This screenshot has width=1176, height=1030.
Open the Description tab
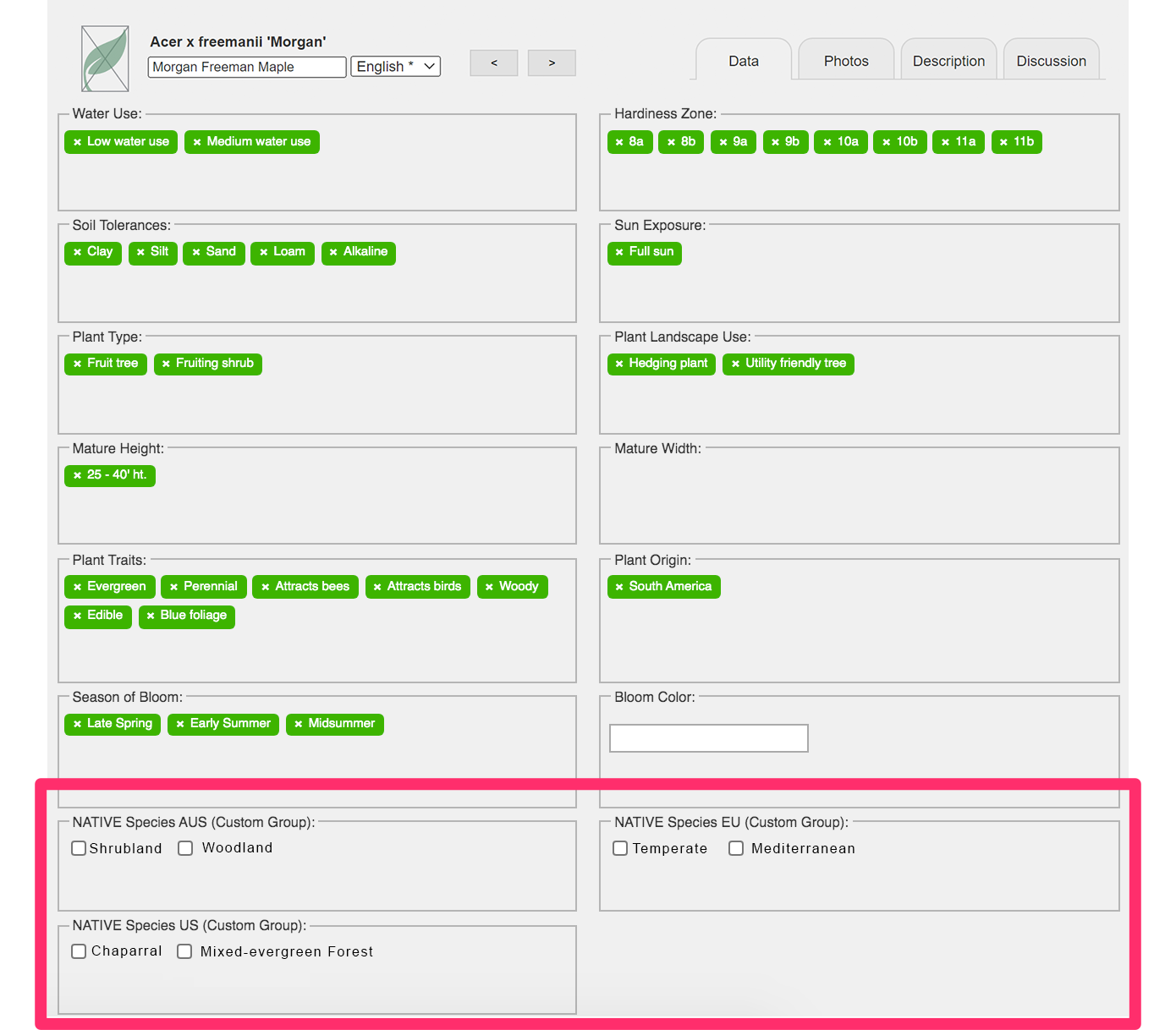tap(948, 61)
